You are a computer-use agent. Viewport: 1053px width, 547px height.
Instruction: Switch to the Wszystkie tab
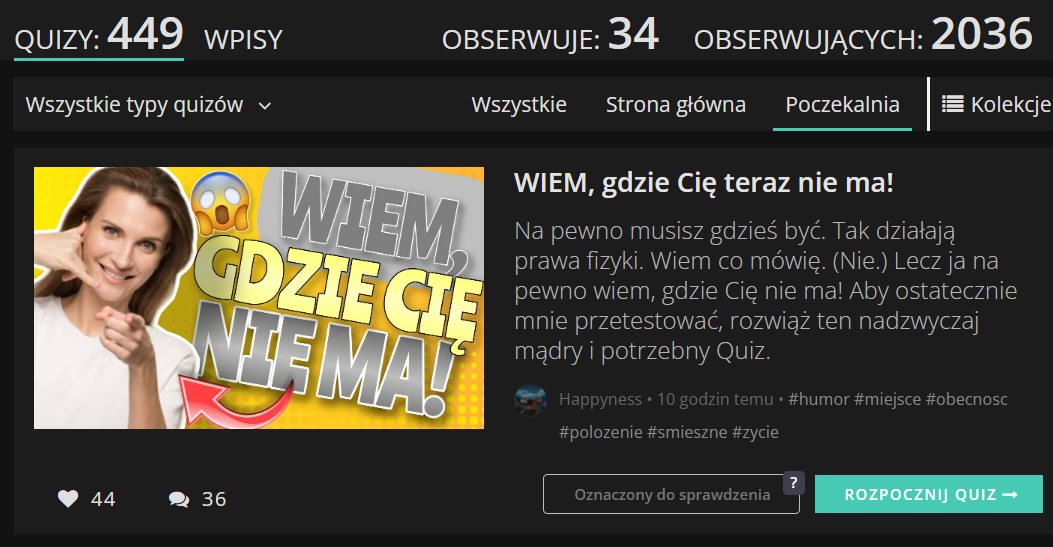(x=519, y=105)
